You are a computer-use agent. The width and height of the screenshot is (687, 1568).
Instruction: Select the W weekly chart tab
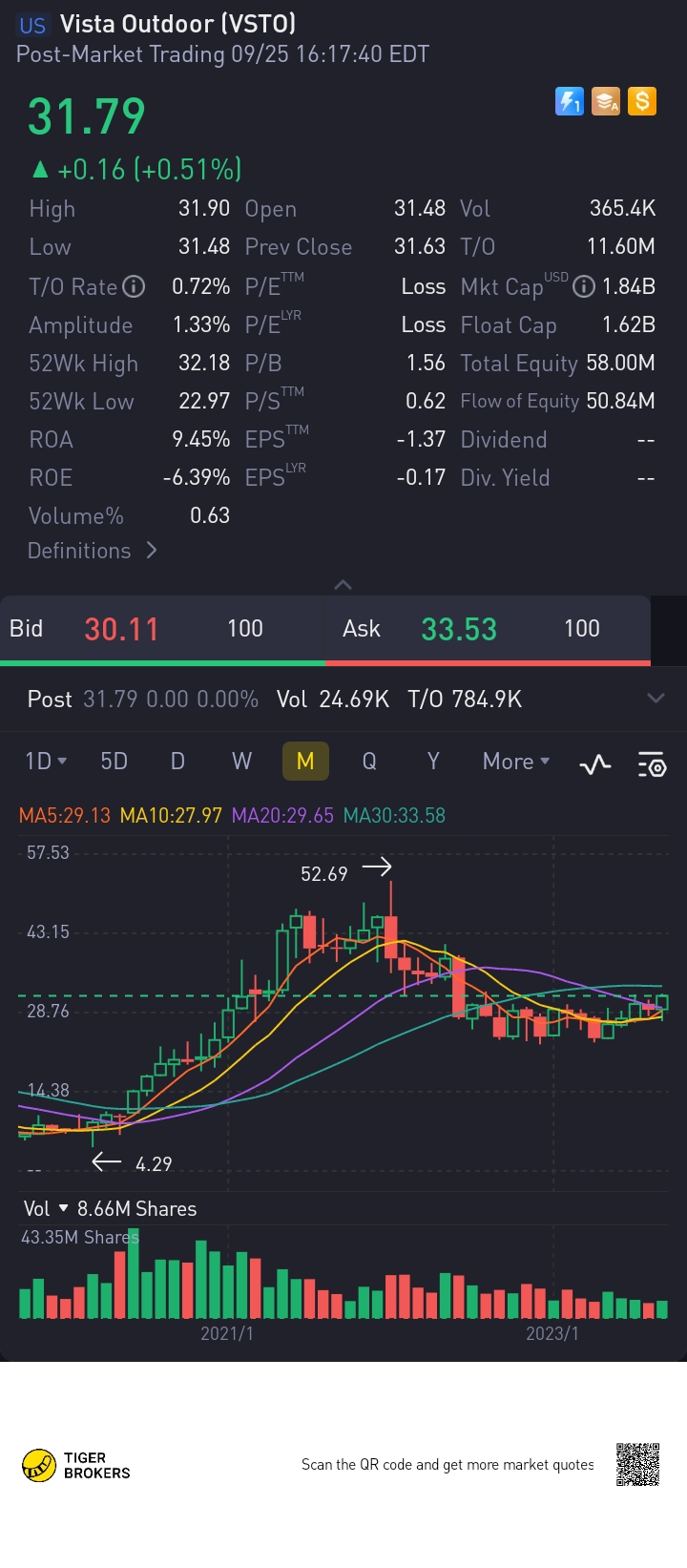tap(241, 761)
